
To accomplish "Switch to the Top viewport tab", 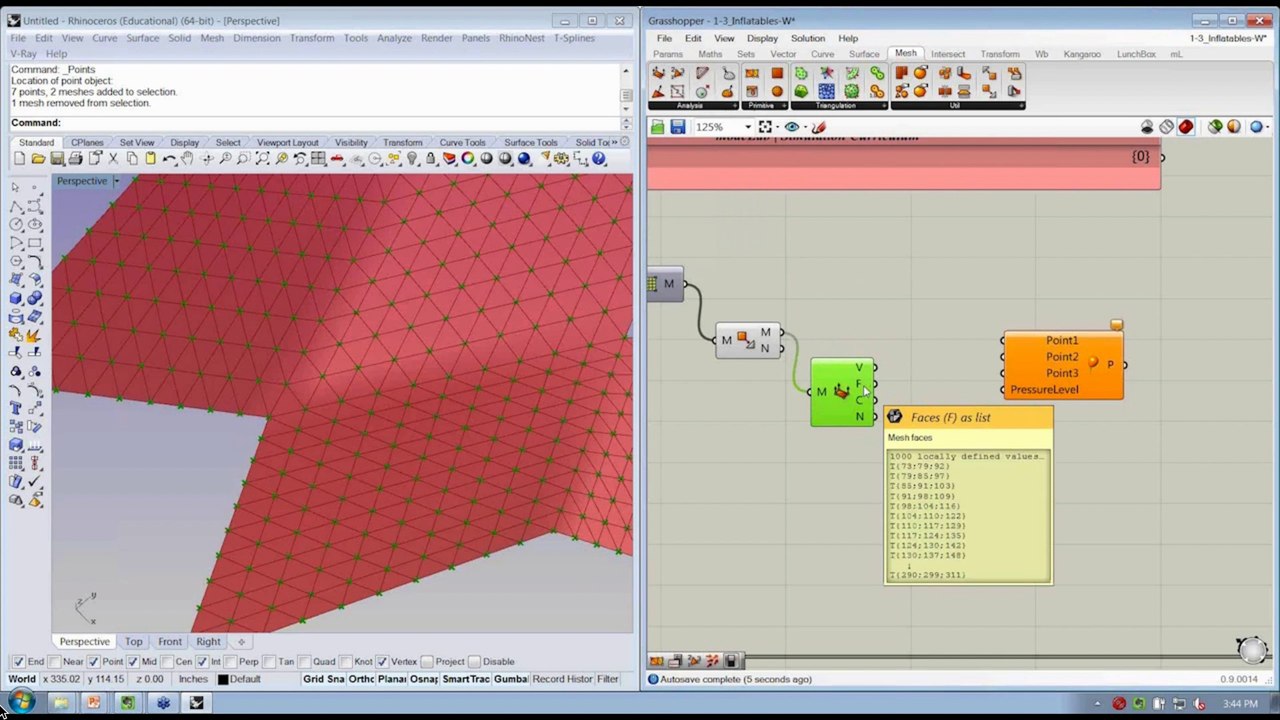I will (x=133, y=641).
